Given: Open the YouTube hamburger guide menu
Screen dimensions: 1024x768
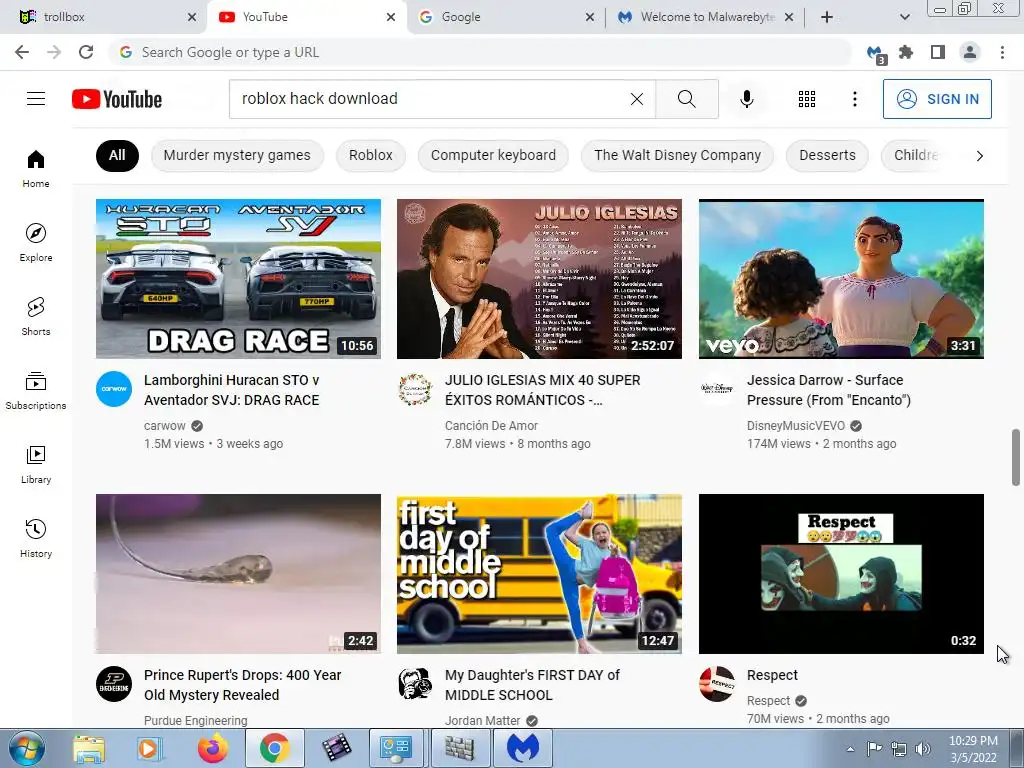Looking at the screenshot, I should tap(36, 99).
